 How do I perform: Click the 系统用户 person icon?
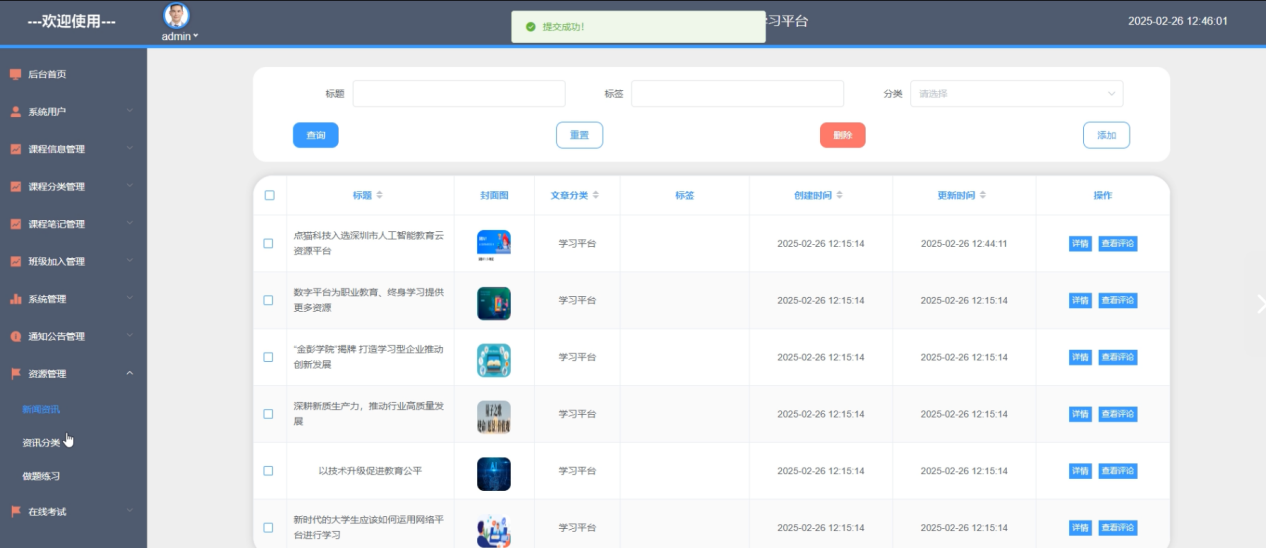pyautogui.click(x=15, y=112)
